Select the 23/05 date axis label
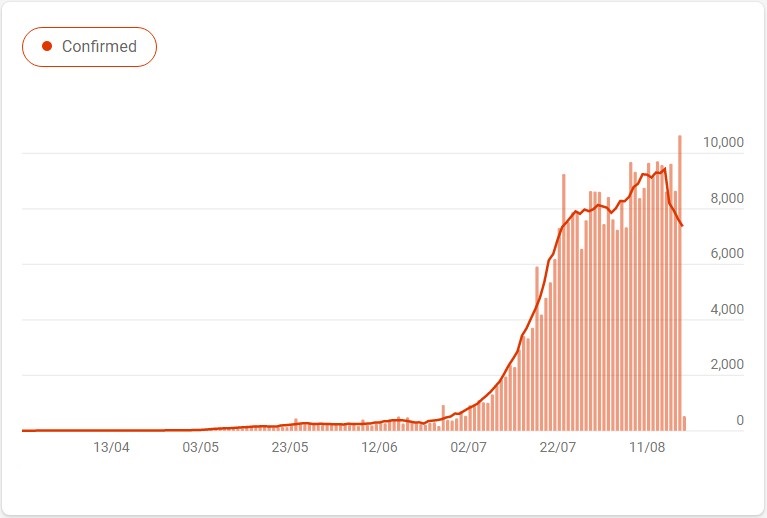The width and height of the screenshot is (767, 518). point(290,448)
